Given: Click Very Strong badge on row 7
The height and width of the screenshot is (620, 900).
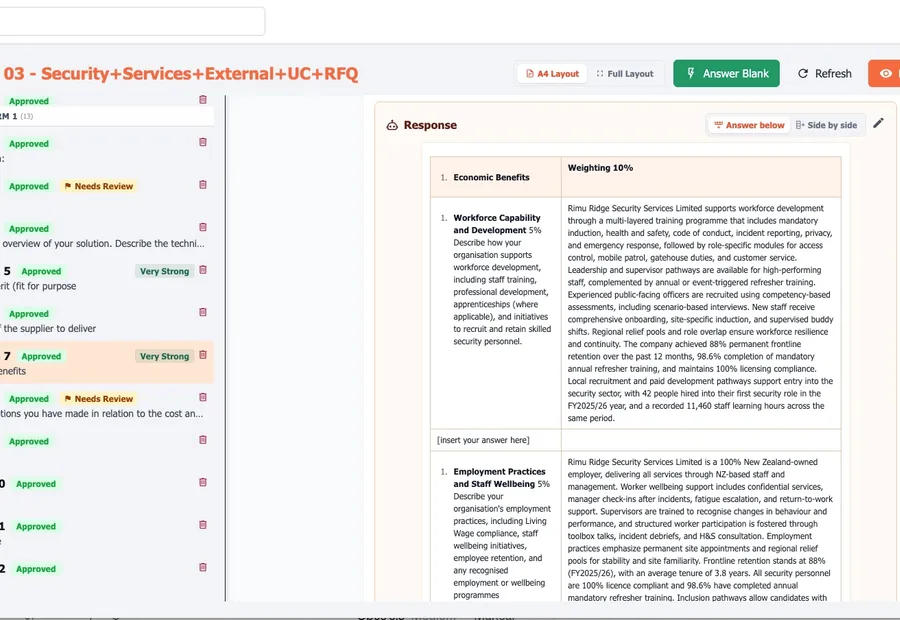Looking at the screenshot, I should (165, 356).
